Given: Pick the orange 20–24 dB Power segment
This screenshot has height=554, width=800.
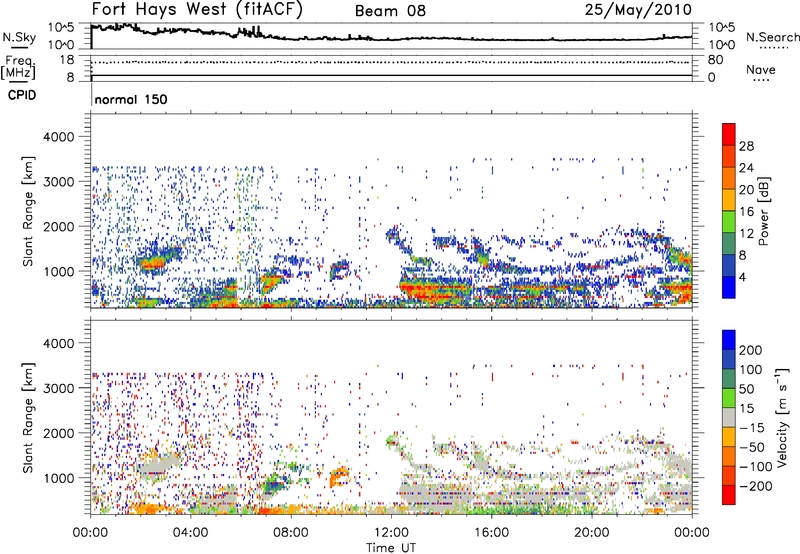Looking at the screenshot, I should point(729,179).
